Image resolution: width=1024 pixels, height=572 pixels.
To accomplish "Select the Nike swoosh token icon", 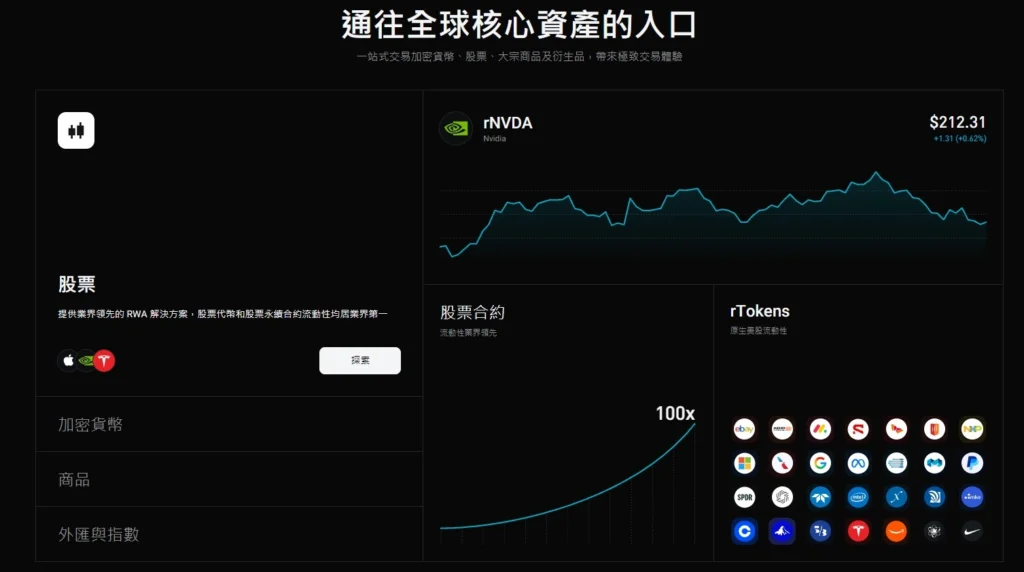I will tap(972, 531).
